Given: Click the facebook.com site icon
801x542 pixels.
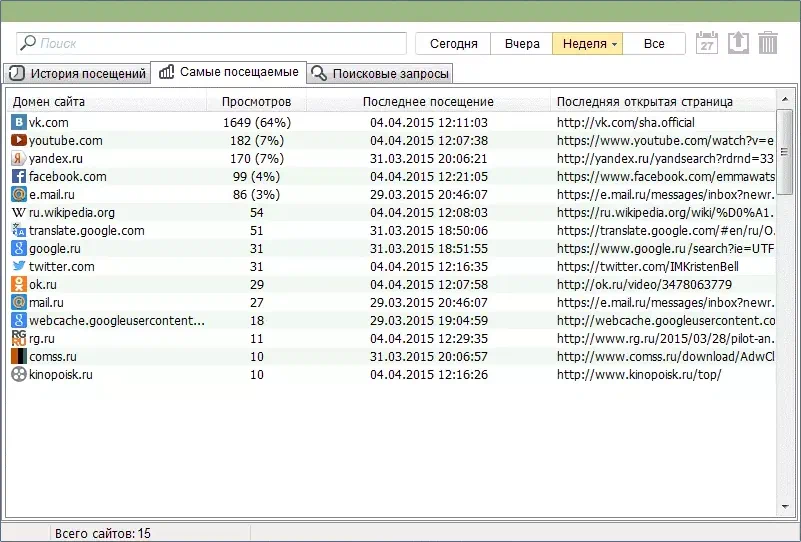Looking at the screenshot, I should click(x=18, y=176).
